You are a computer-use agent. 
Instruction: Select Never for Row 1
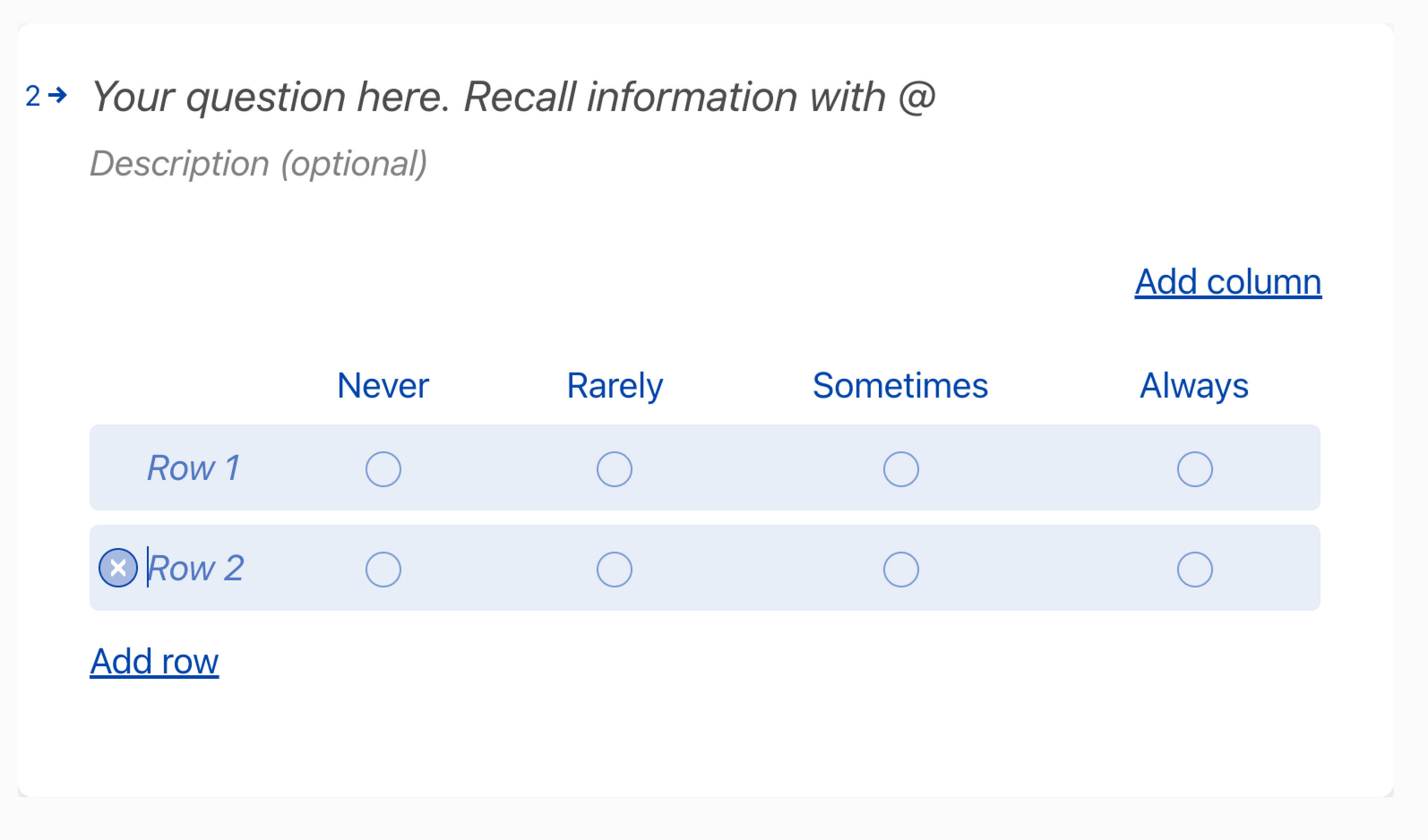[383, 469]
